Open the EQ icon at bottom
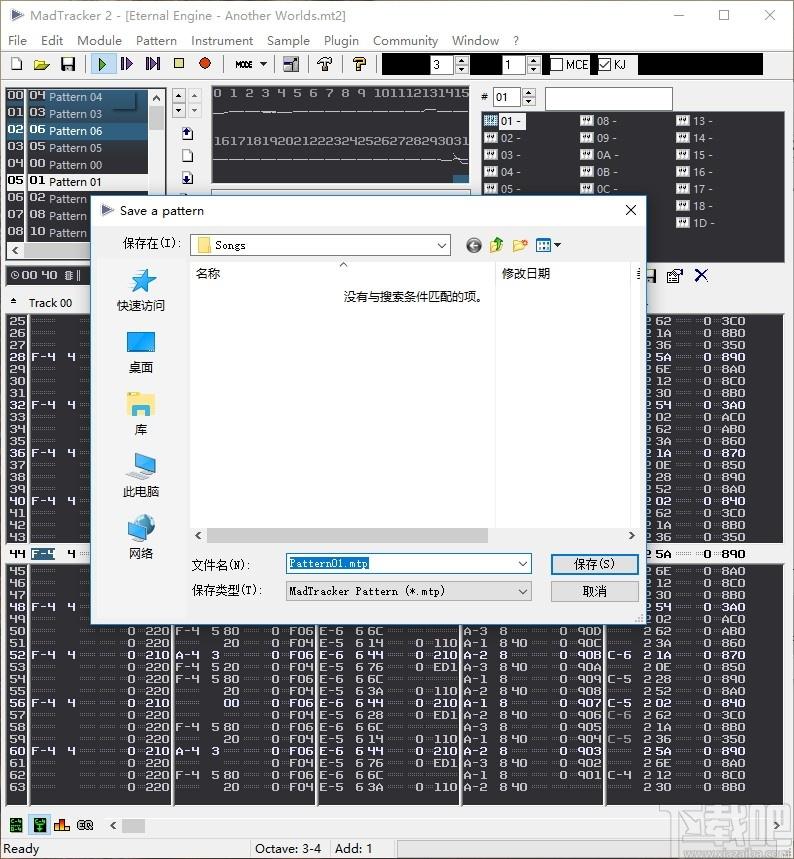This screenshot has width=794, height=859. tap(85, 825)
